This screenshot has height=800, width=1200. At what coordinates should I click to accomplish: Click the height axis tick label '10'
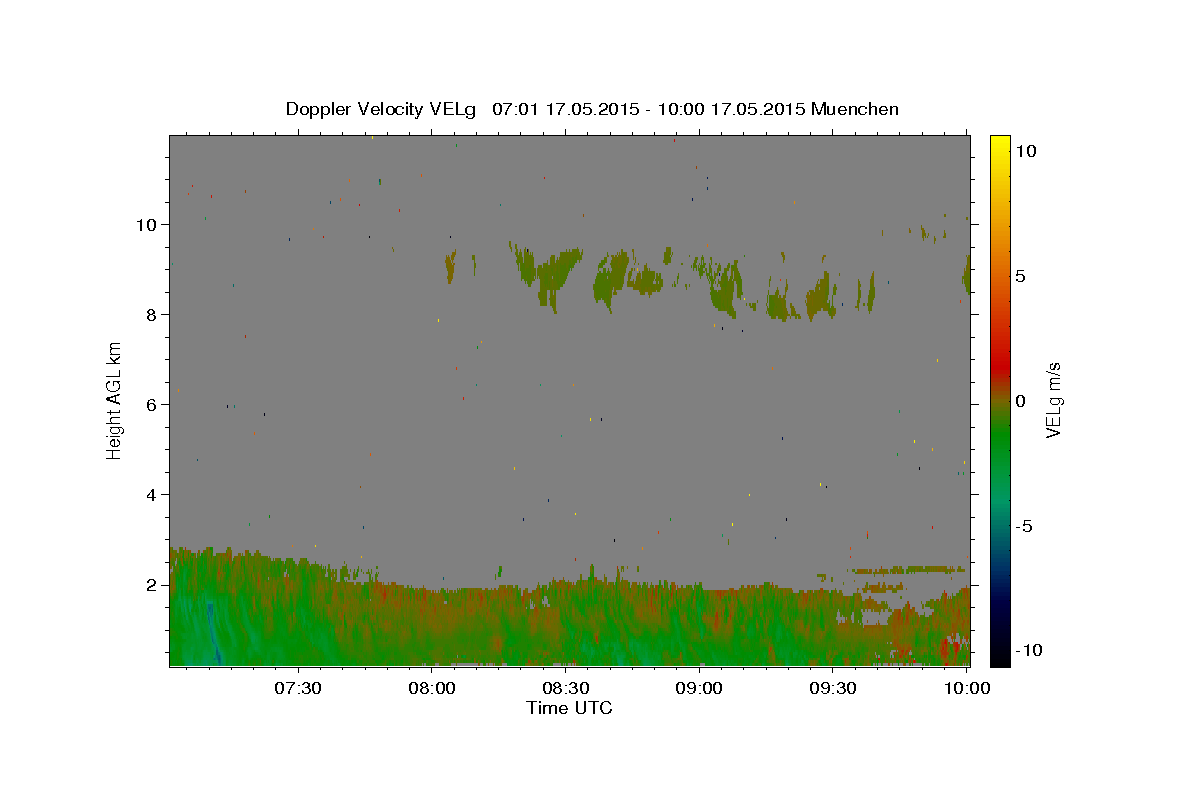click(147, 225)
